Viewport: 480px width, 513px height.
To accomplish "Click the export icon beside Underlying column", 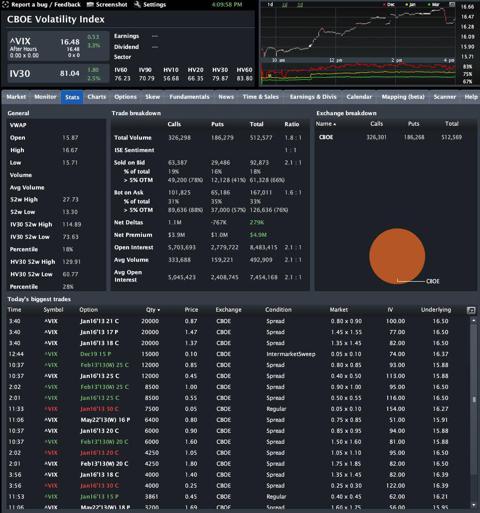I will pyautogui.click(x=471, y=310).
